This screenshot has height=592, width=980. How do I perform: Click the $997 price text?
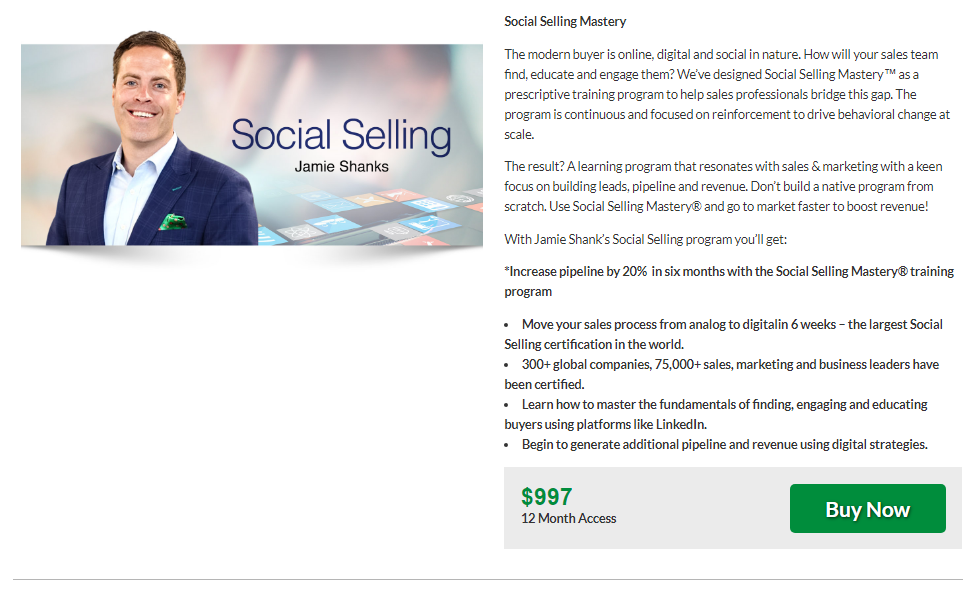[x=546, y=496]
